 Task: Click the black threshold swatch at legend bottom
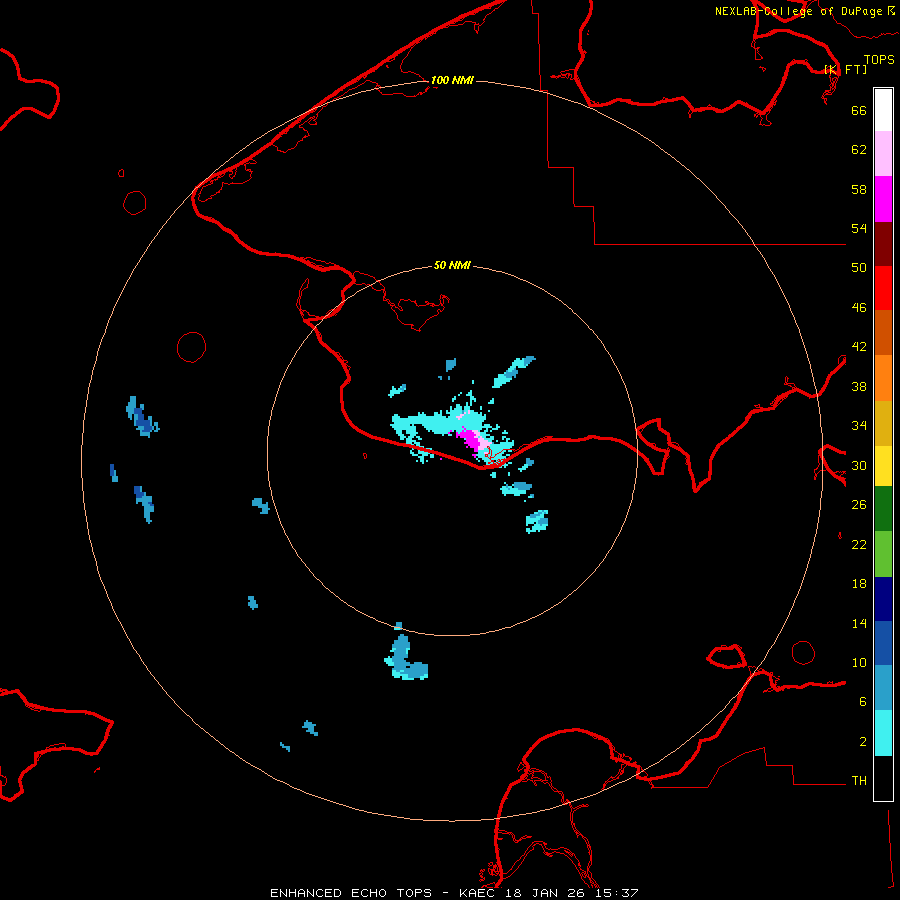883,778
